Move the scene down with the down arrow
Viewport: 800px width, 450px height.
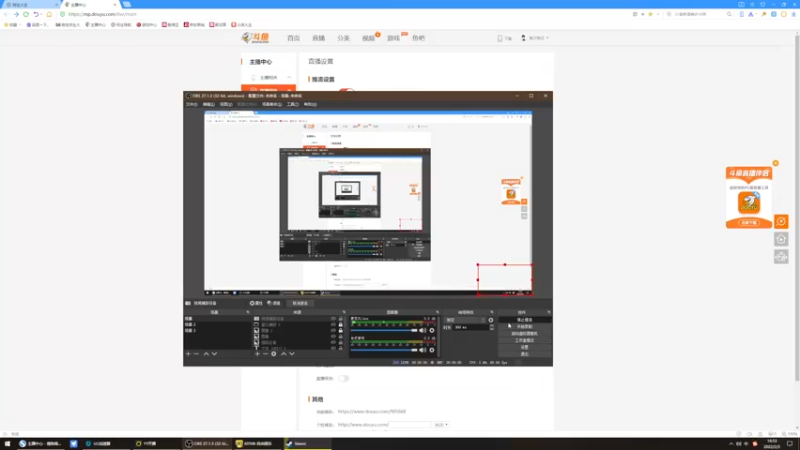pyautogui.click(x=214, y=354)
